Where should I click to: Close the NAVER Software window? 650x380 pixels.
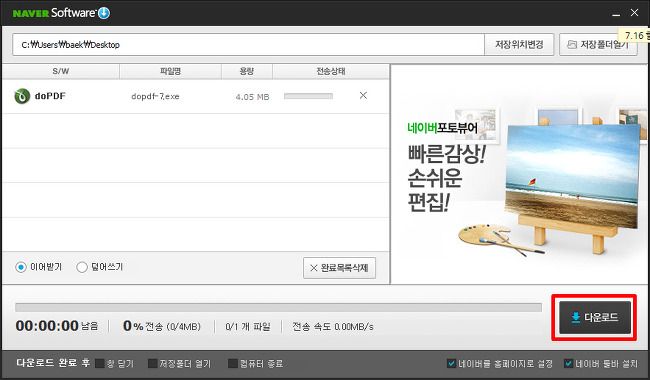[x=634, y=13]
